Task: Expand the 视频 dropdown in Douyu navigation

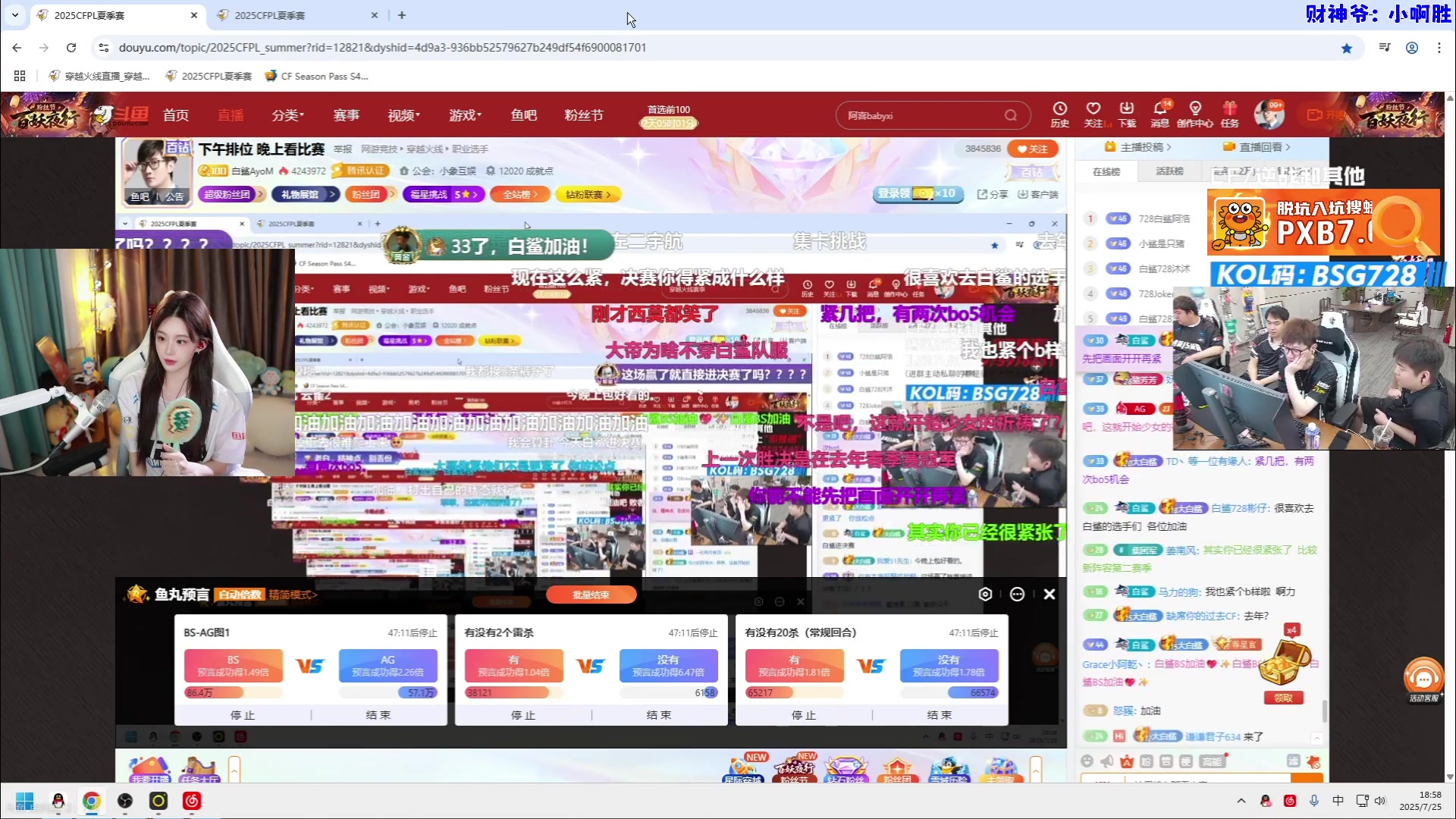Action: tap(403, 115)
